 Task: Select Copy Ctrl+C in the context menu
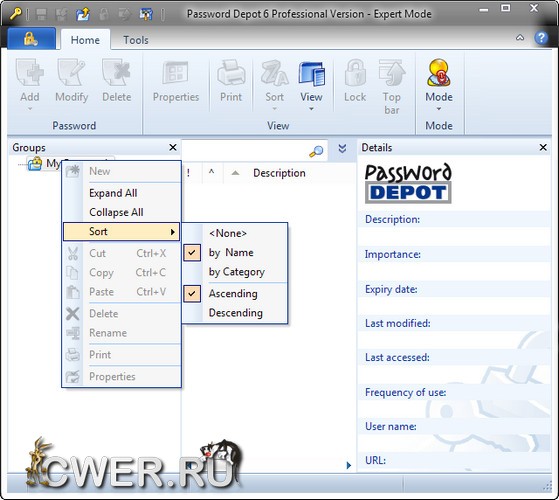click(121, 273)
